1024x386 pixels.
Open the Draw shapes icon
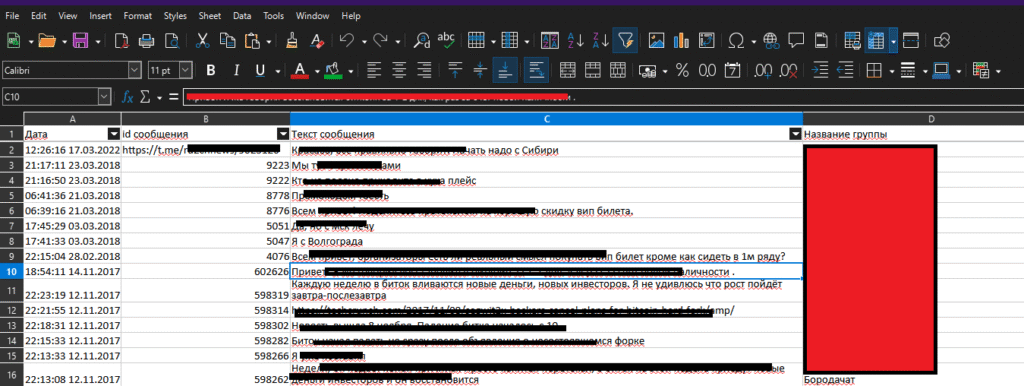(x=942, y=40)
